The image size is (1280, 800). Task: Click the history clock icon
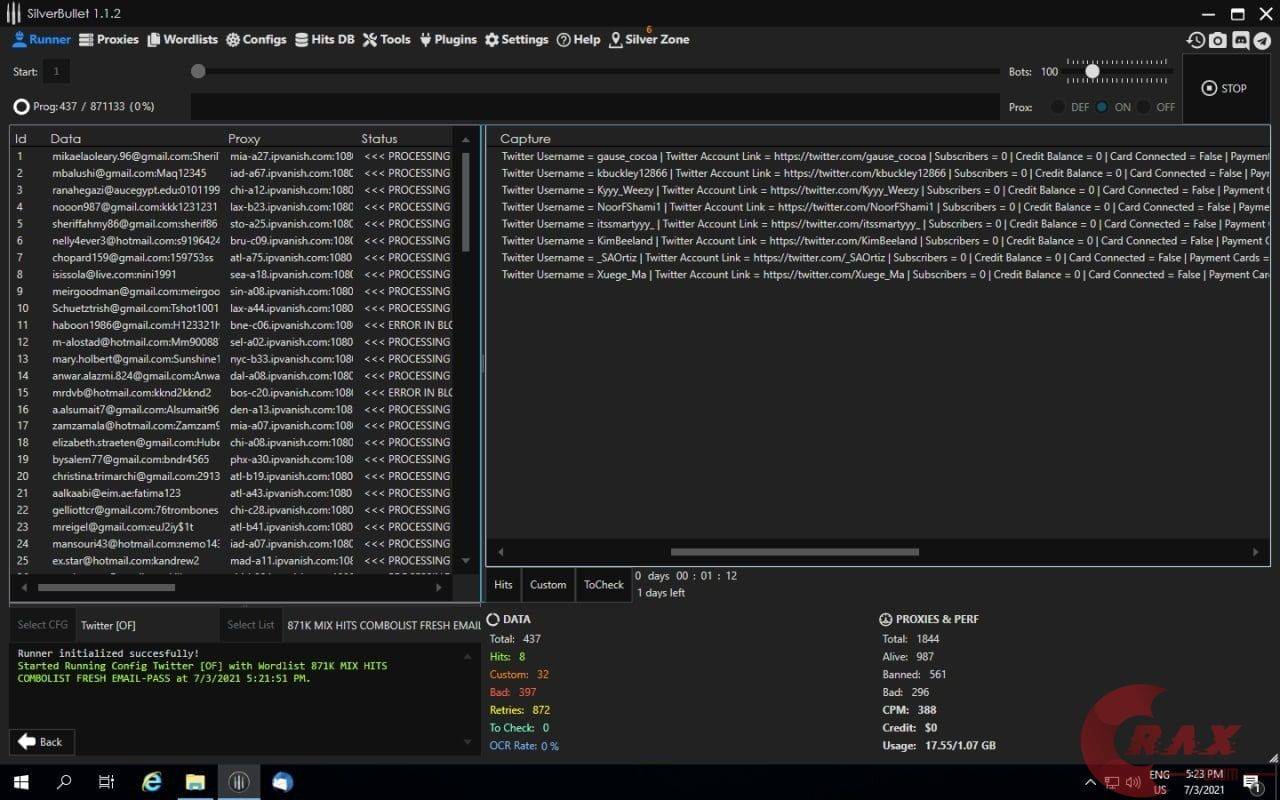(x=1195, y=40)
